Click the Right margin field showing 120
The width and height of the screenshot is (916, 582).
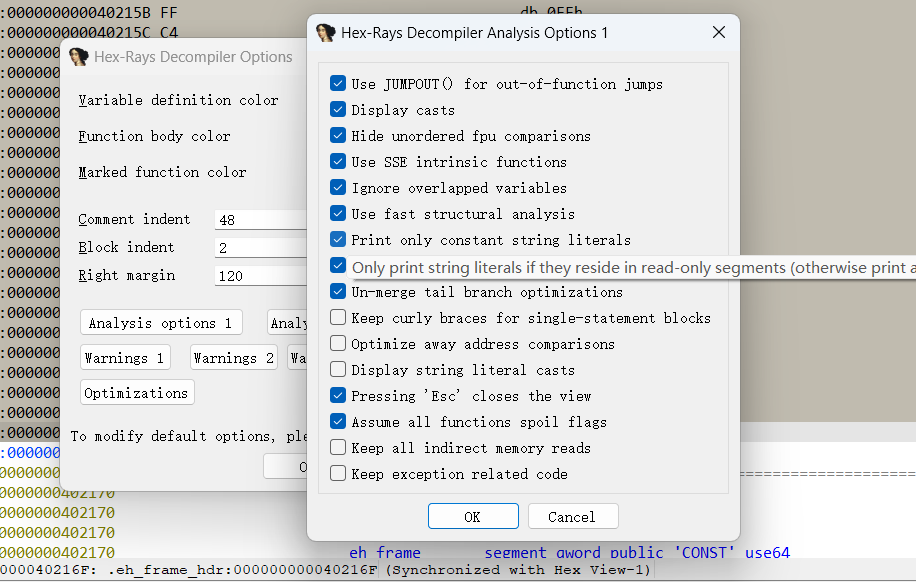(x=261, y=276)
